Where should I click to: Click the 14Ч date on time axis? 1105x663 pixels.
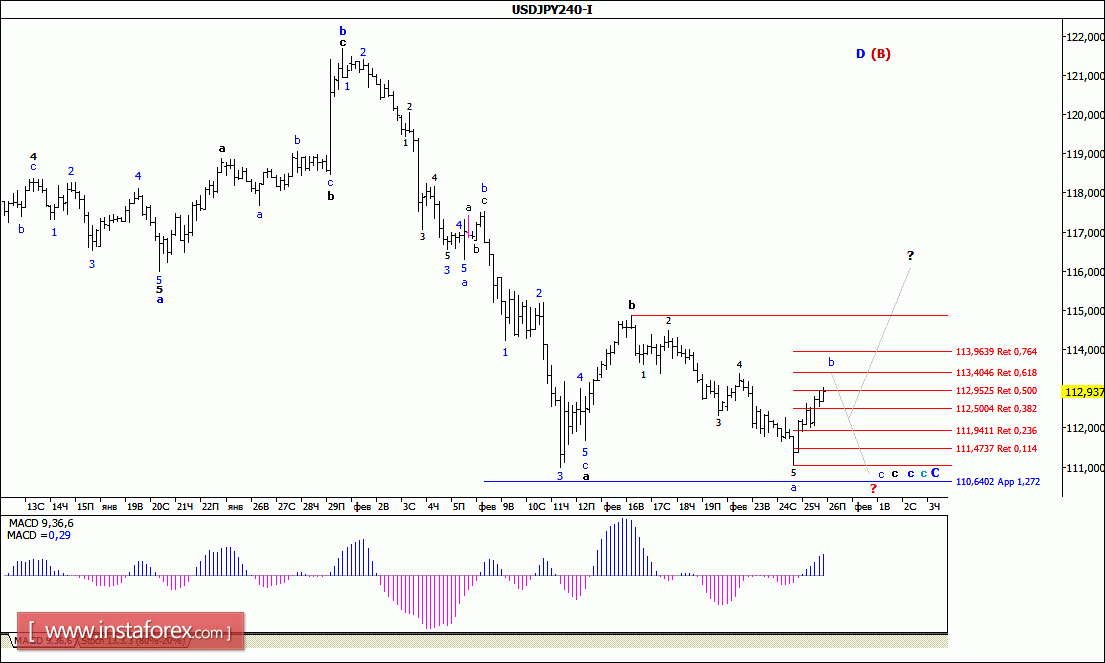(60, 506)
